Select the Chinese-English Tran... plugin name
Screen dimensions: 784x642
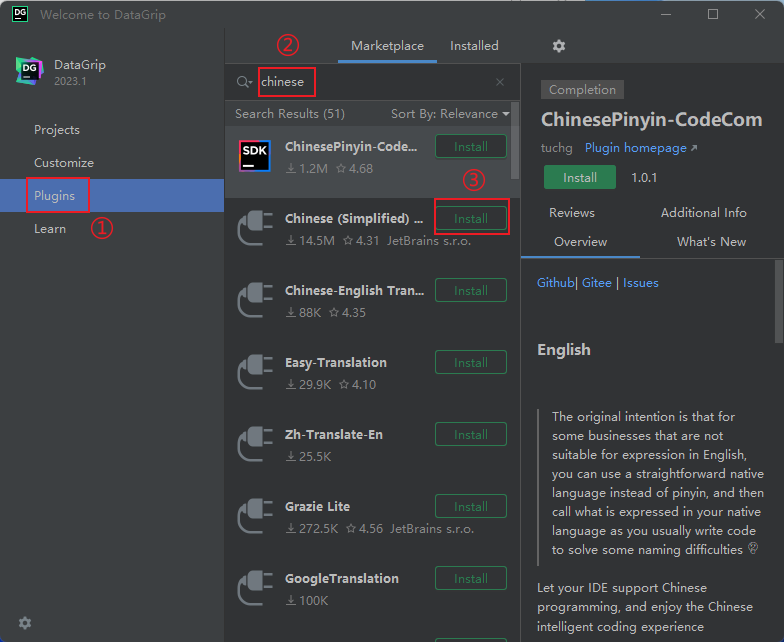click(x=354, y=291)
